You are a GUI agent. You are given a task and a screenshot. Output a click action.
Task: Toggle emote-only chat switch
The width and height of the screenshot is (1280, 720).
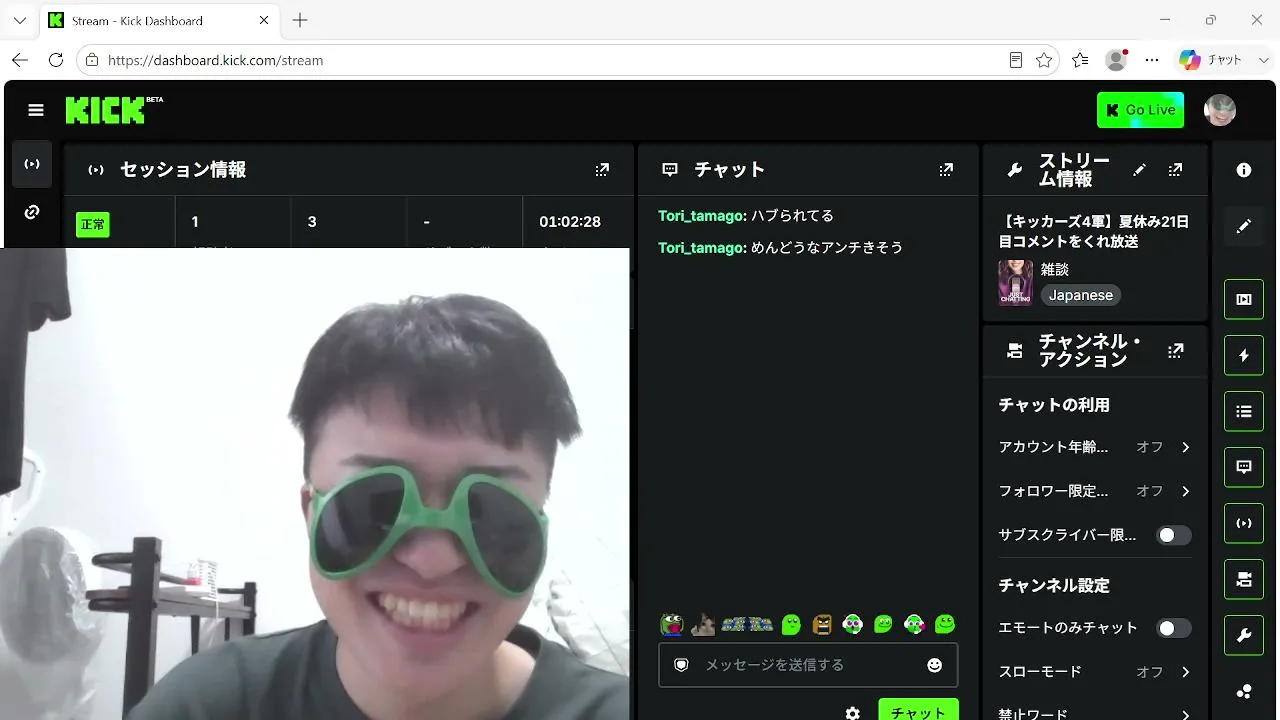pyautogui.click(x=1174, y=628)
